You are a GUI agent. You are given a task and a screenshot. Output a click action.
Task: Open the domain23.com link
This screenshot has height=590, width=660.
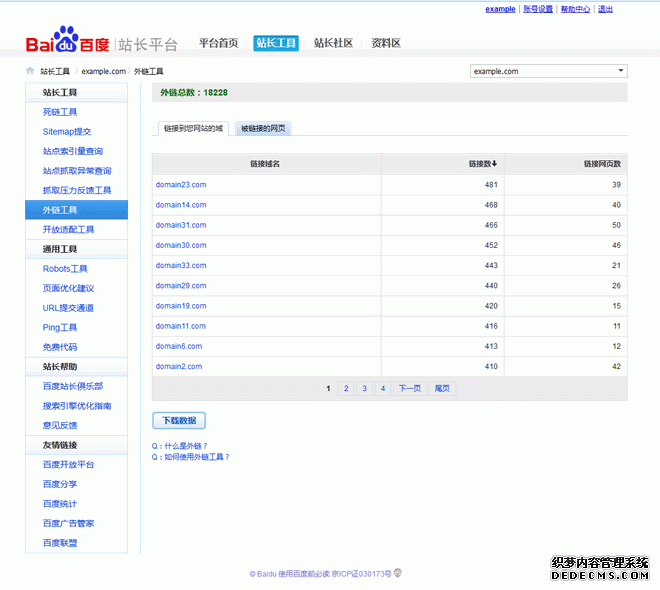[181, 185]
